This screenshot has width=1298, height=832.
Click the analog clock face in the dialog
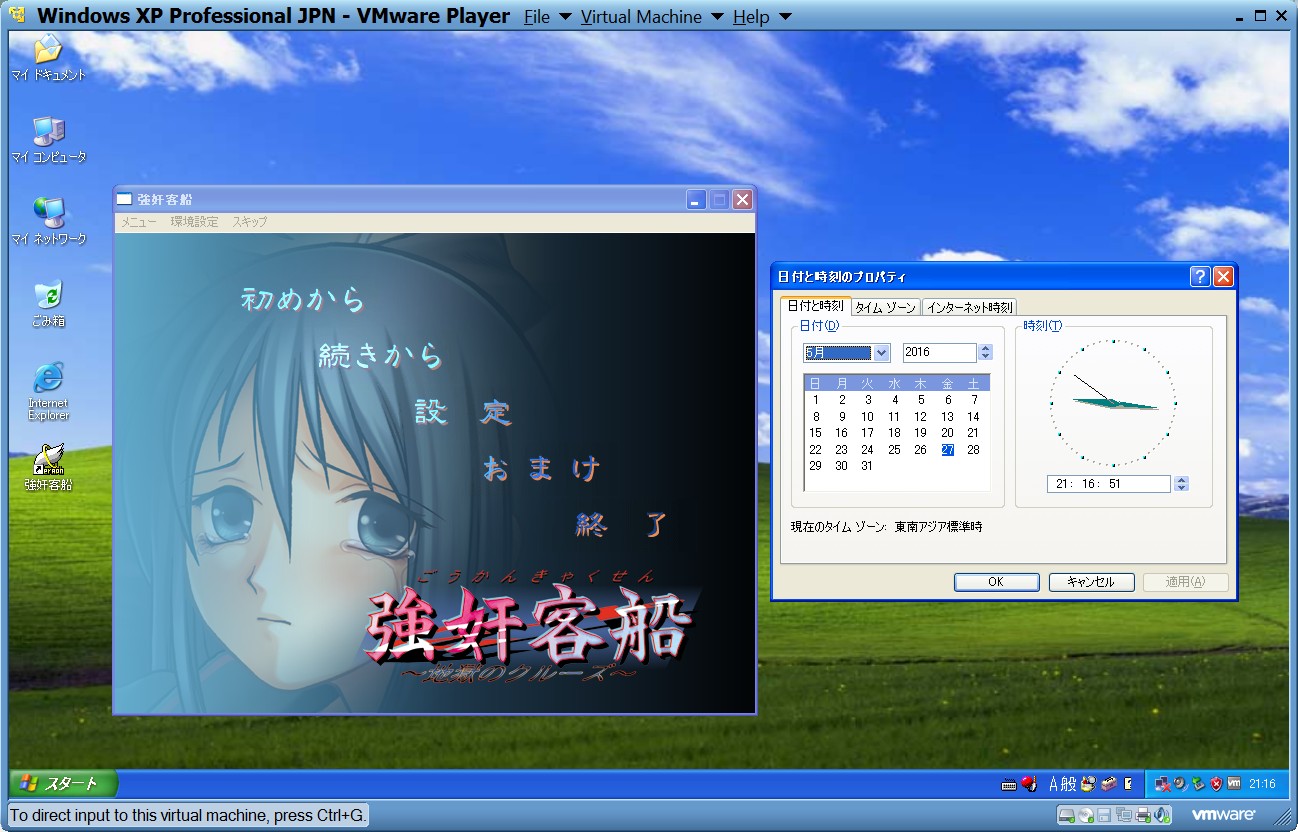pos(1113,402)
